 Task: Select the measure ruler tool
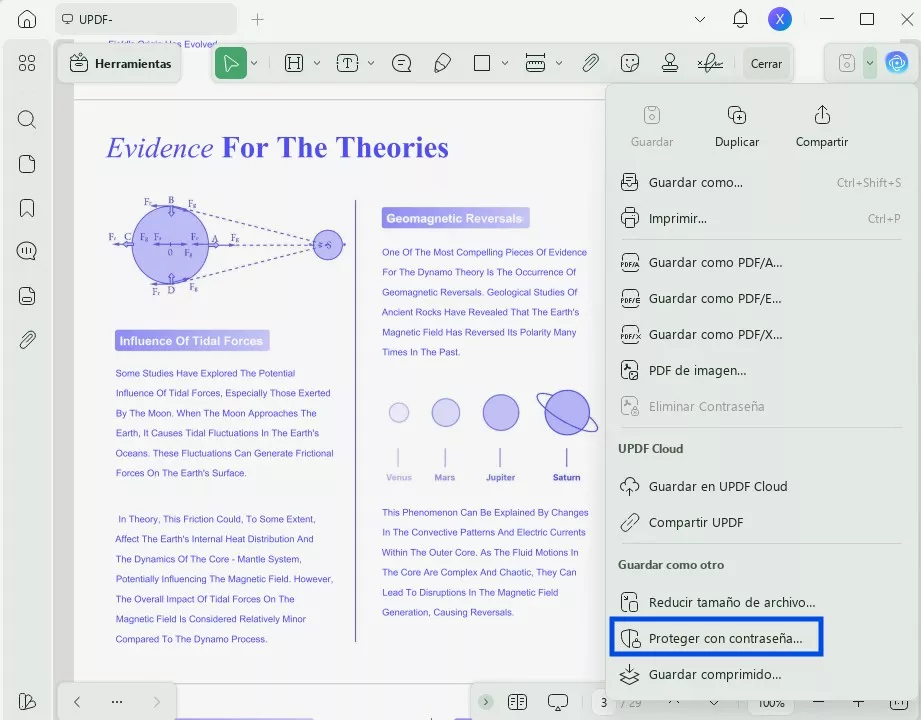(x=535, y=63)
